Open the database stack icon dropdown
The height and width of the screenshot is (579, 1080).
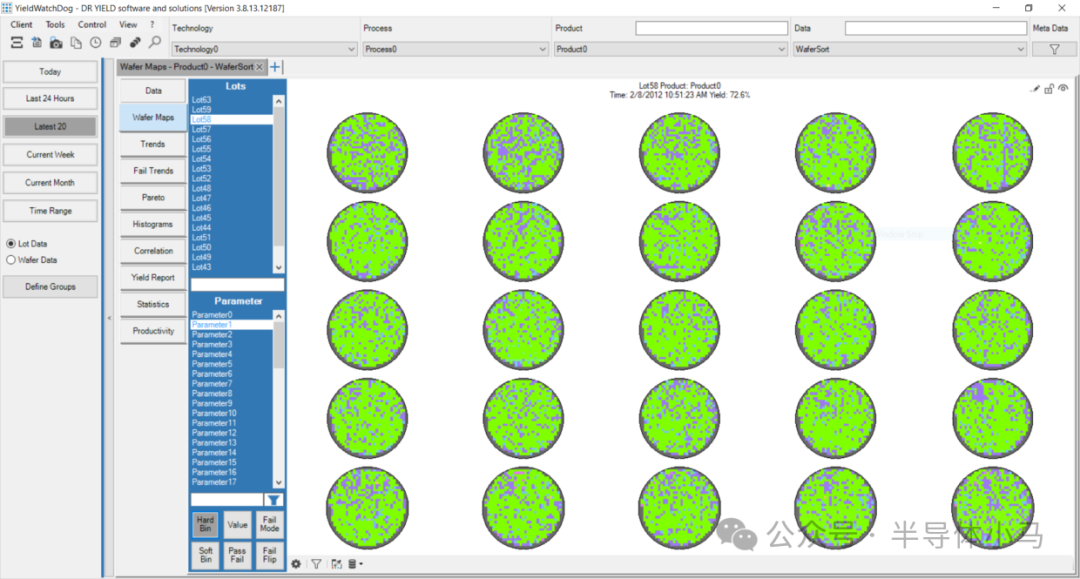(355, 564)
